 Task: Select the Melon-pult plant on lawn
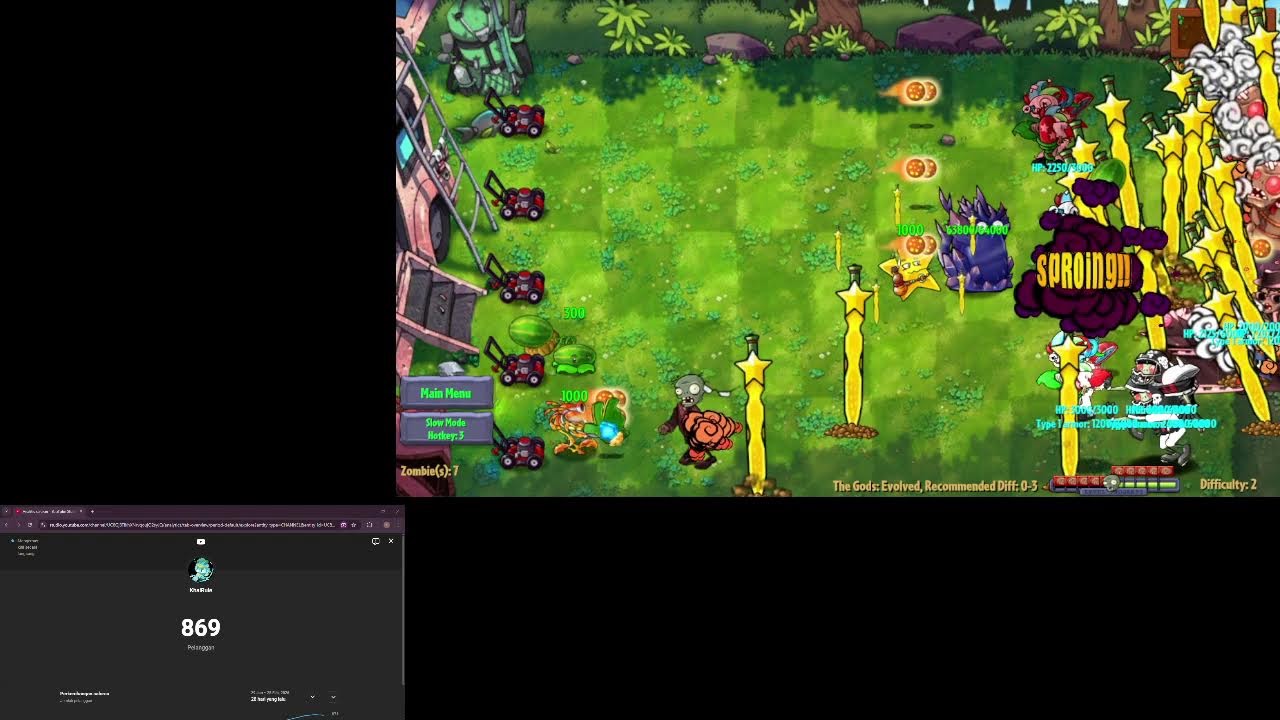[x=555, y=345]
